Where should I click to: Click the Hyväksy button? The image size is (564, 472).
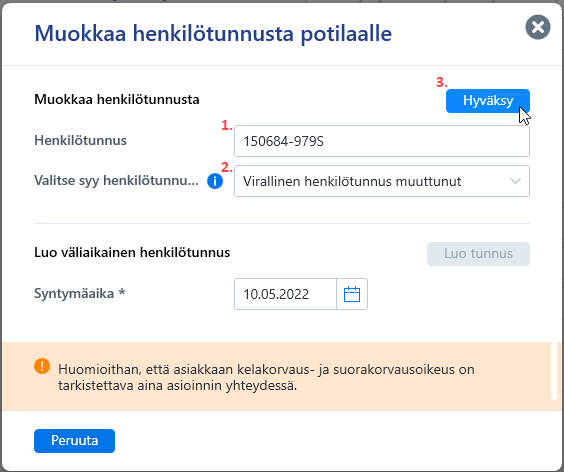488,101
